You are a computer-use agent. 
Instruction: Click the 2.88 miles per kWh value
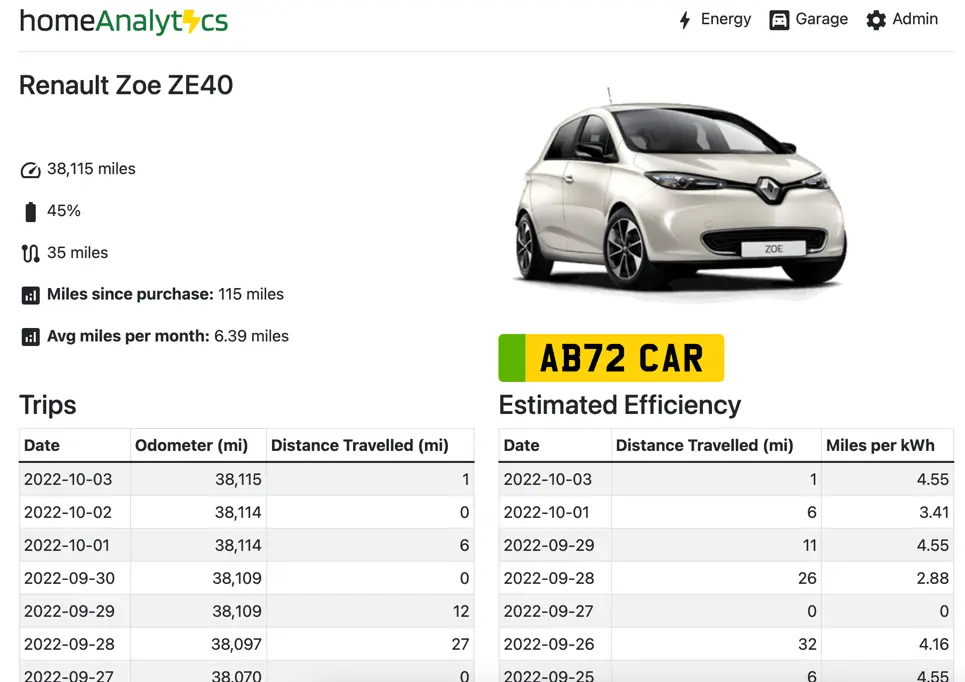pos(932,579)
